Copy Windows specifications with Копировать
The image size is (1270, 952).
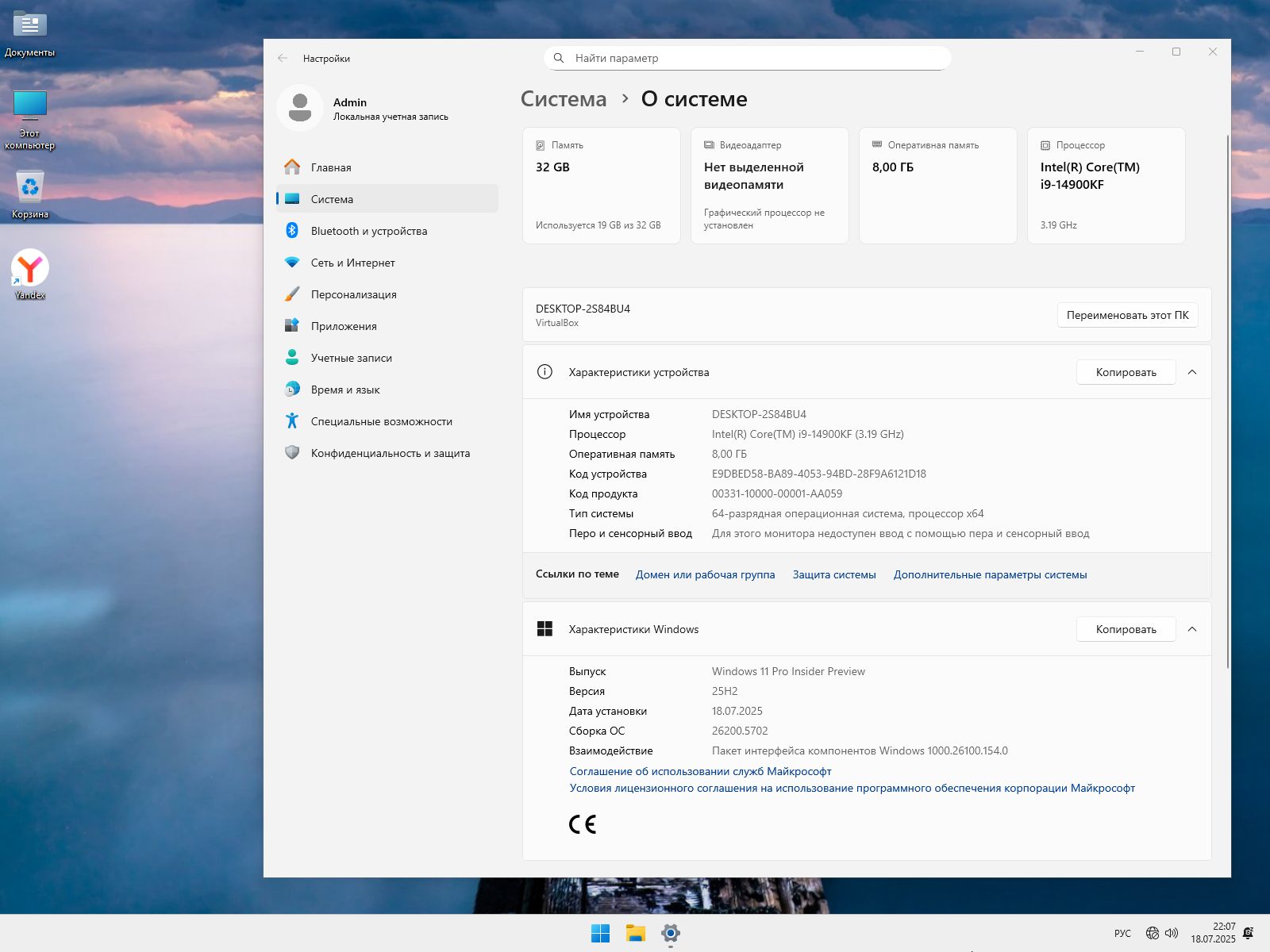pos(1126,629)
